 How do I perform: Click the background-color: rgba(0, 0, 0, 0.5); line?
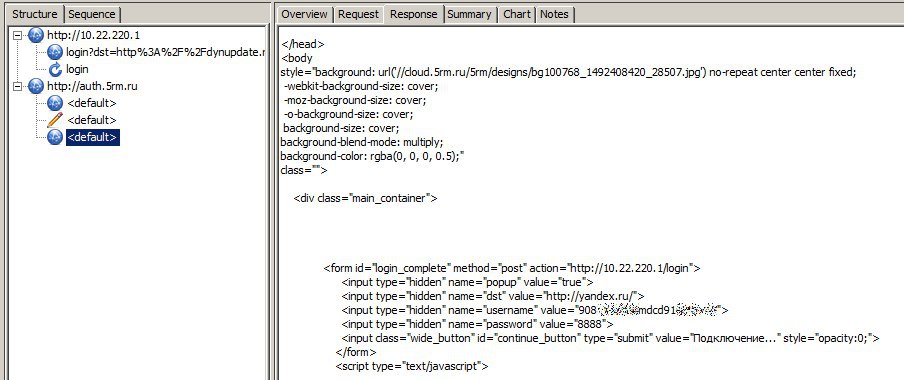coord(372,156)
